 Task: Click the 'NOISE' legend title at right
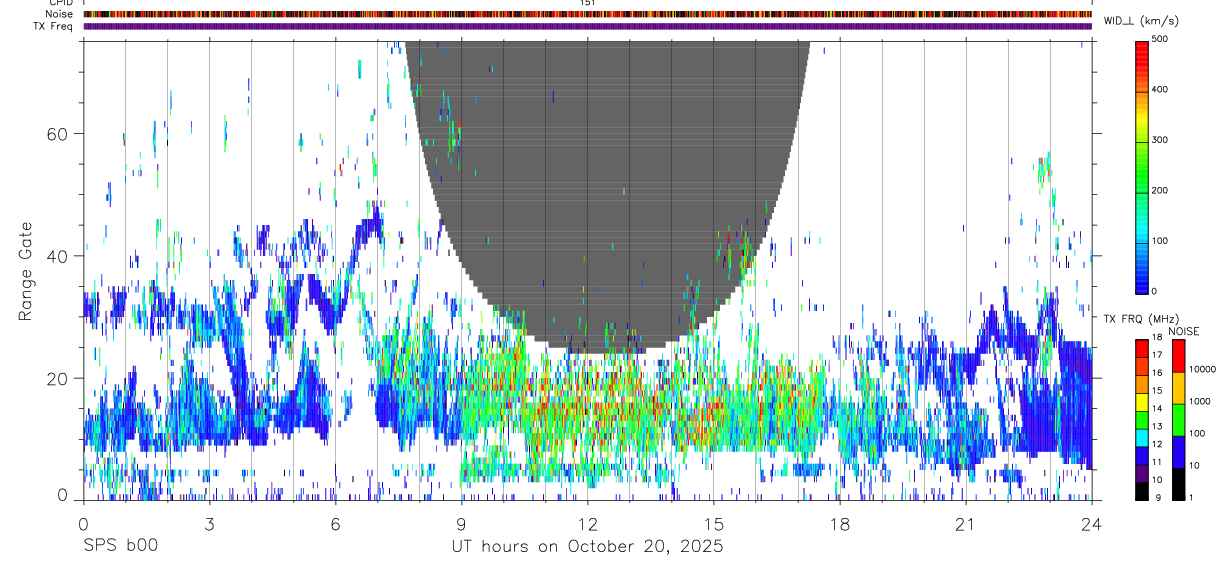[x=1185, y=331]
